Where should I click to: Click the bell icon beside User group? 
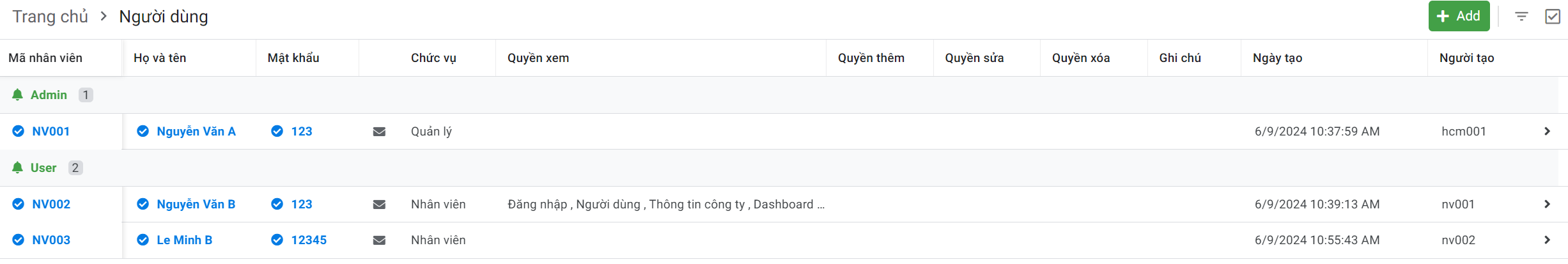pos(18,167)
